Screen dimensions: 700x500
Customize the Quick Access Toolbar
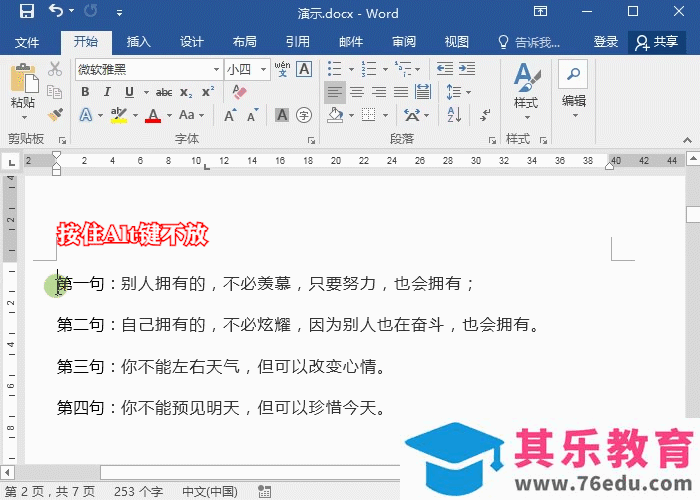click(x=119, y=13)
